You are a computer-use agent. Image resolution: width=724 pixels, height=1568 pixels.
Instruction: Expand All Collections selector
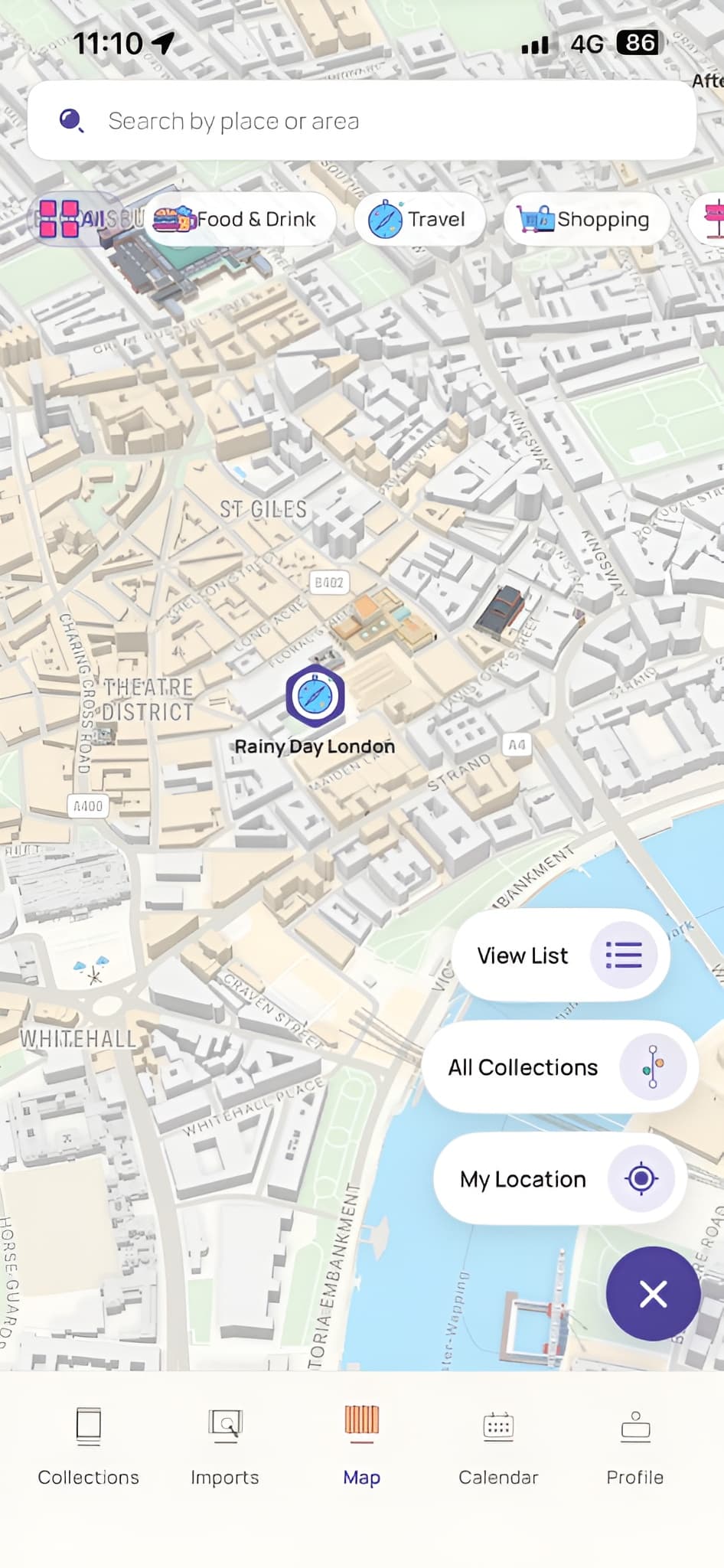coord(560,1067)
